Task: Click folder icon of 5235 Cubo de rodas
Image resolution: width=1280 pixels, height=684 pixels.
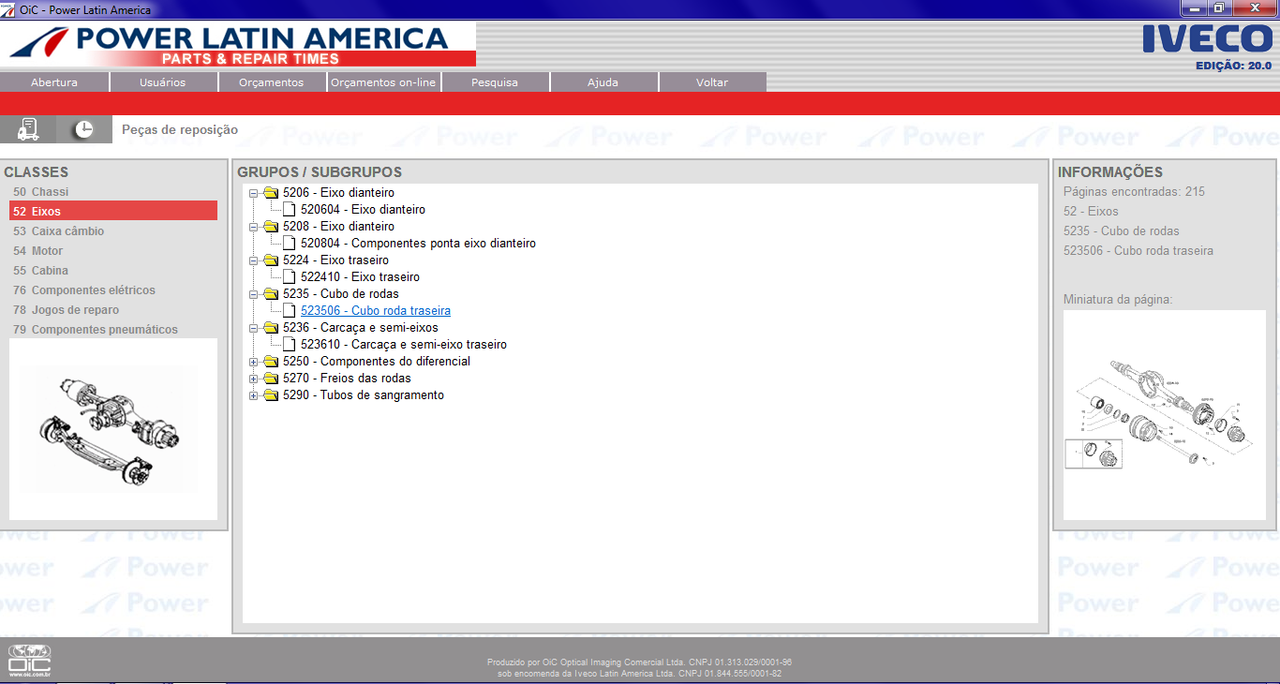Action: [x=271, y=295]
